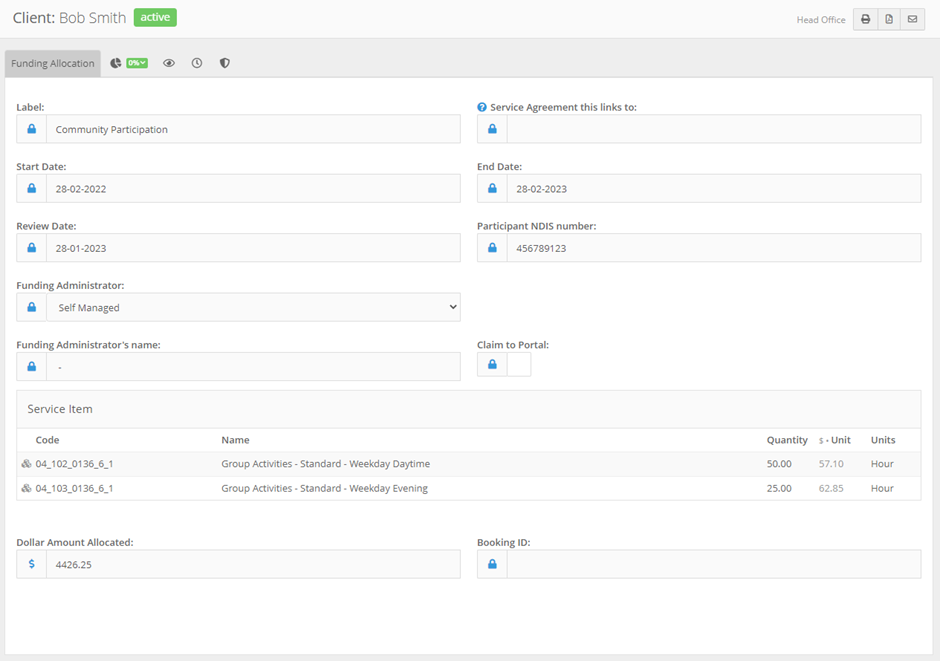
Task: Click the email envelope icon button
Action: 912,19
